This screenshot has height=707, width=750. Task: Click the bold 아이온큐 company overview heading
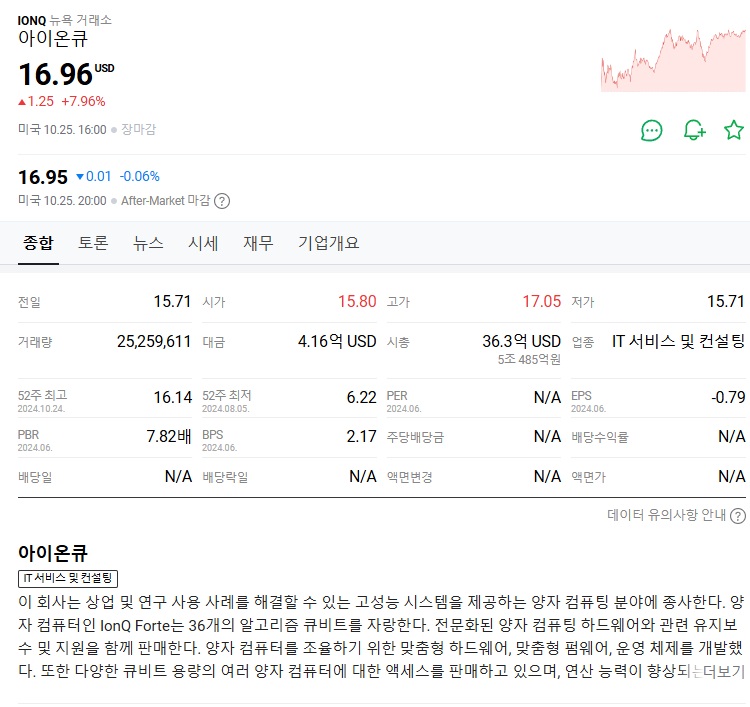pos(53,553)
